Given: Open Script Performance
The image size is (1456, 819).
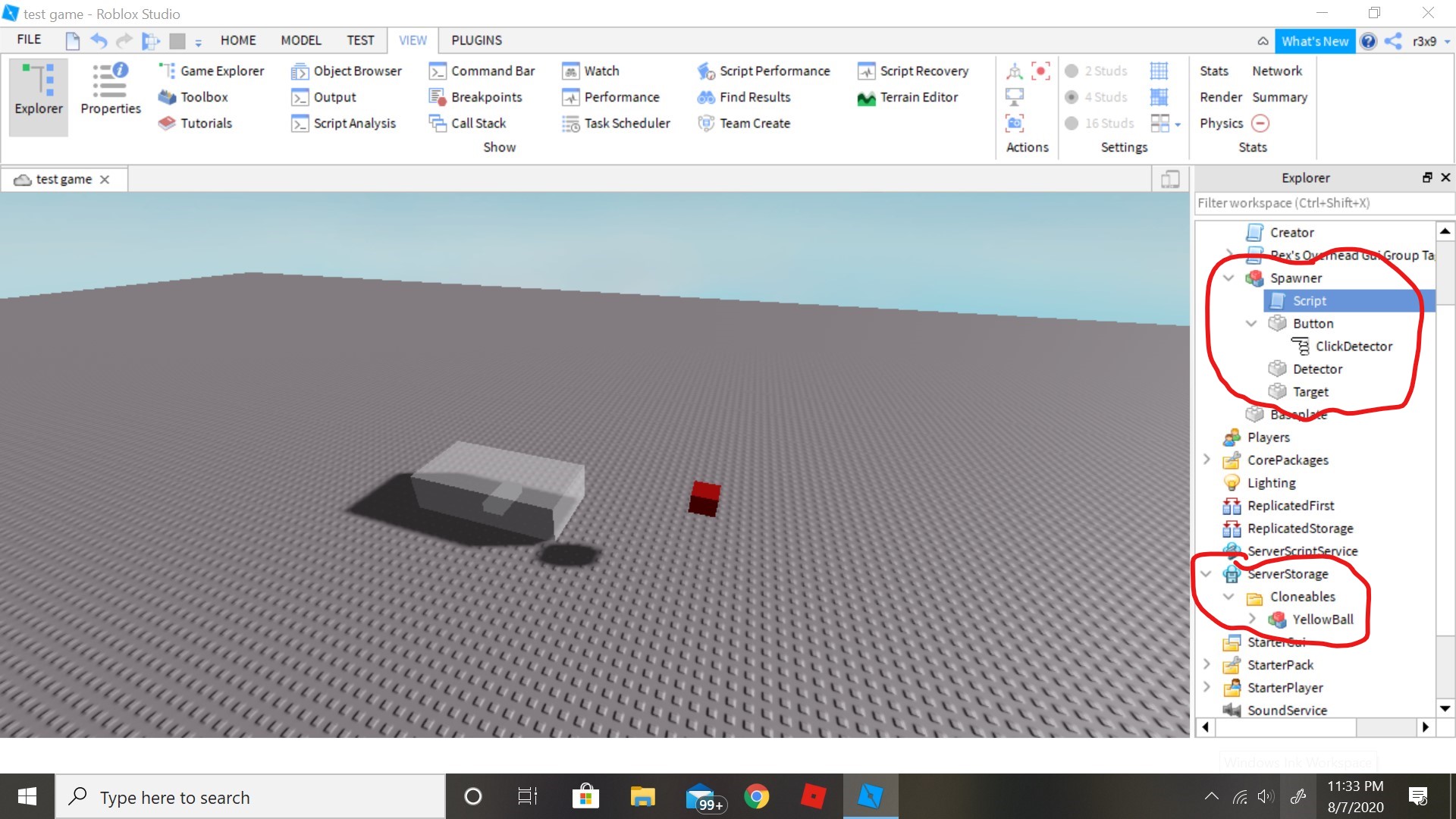Looking at the screenshot, I should pos(764,71).
